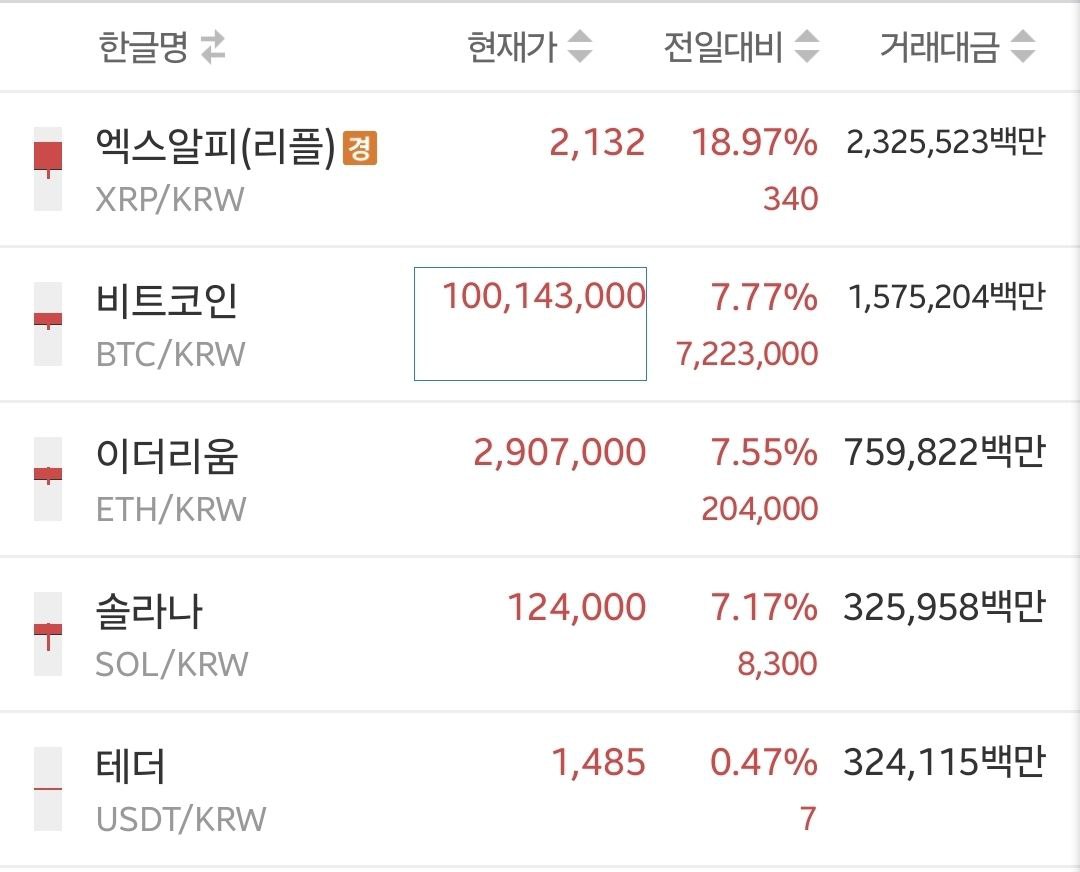Click the Ethereum candlestick mini chart icon
Image resolution: width=1080 pixels, height=872 pixels.
(48, 477)
